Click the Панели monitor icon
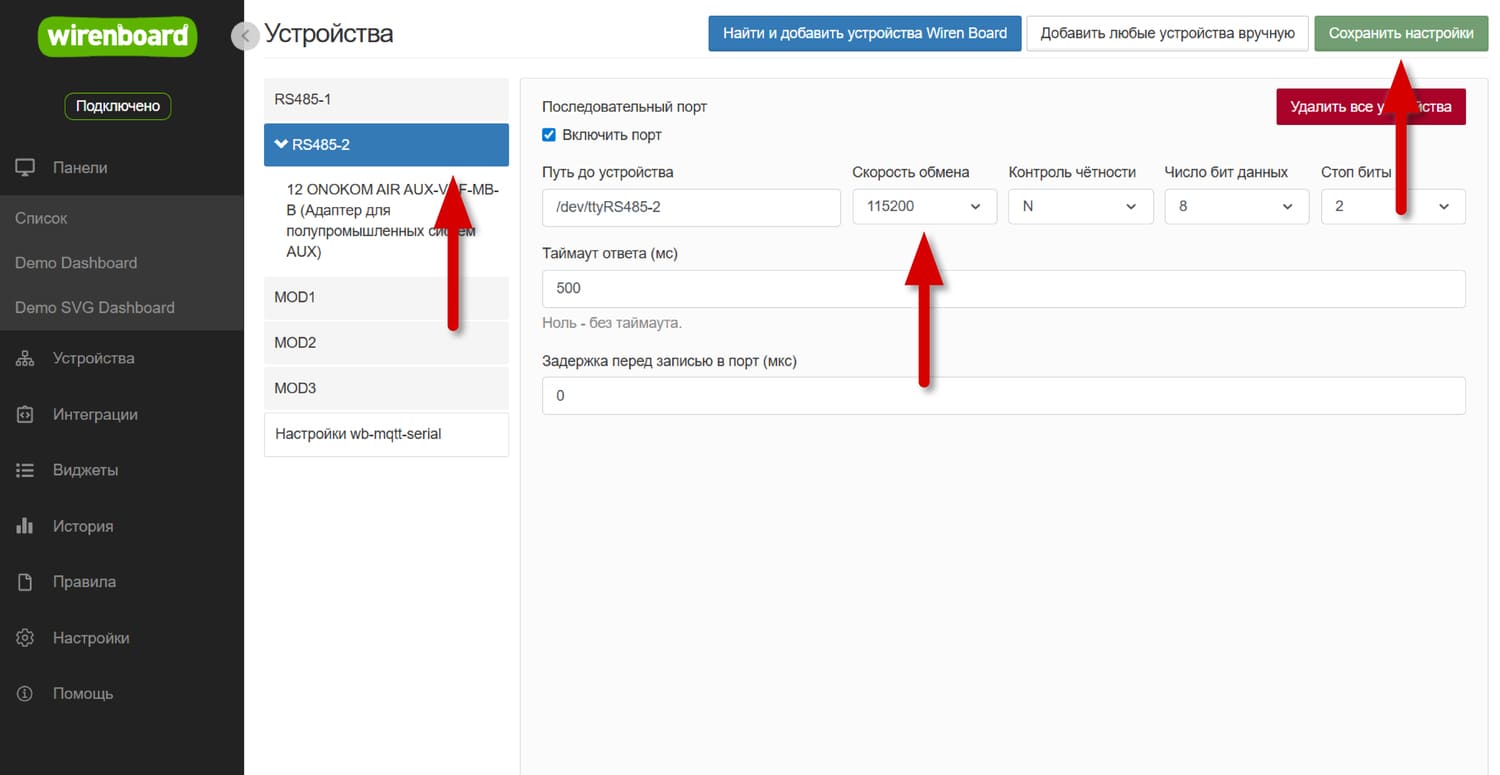Screen dimensions: 1500x775 pos(25,168)
